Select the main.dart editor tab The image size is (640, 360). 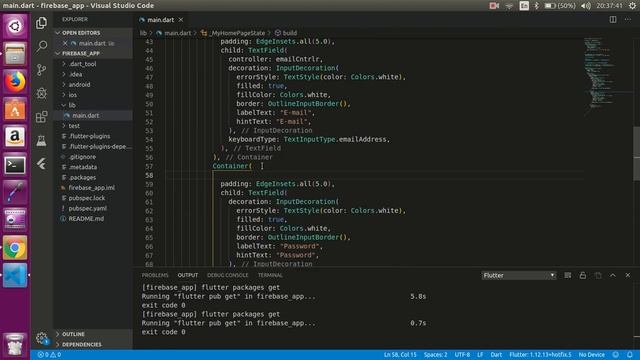coord(161,20)
